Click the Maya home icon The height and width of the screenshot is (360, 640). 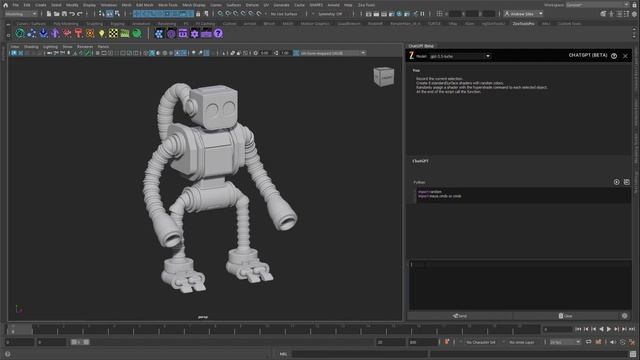(5, 5)
